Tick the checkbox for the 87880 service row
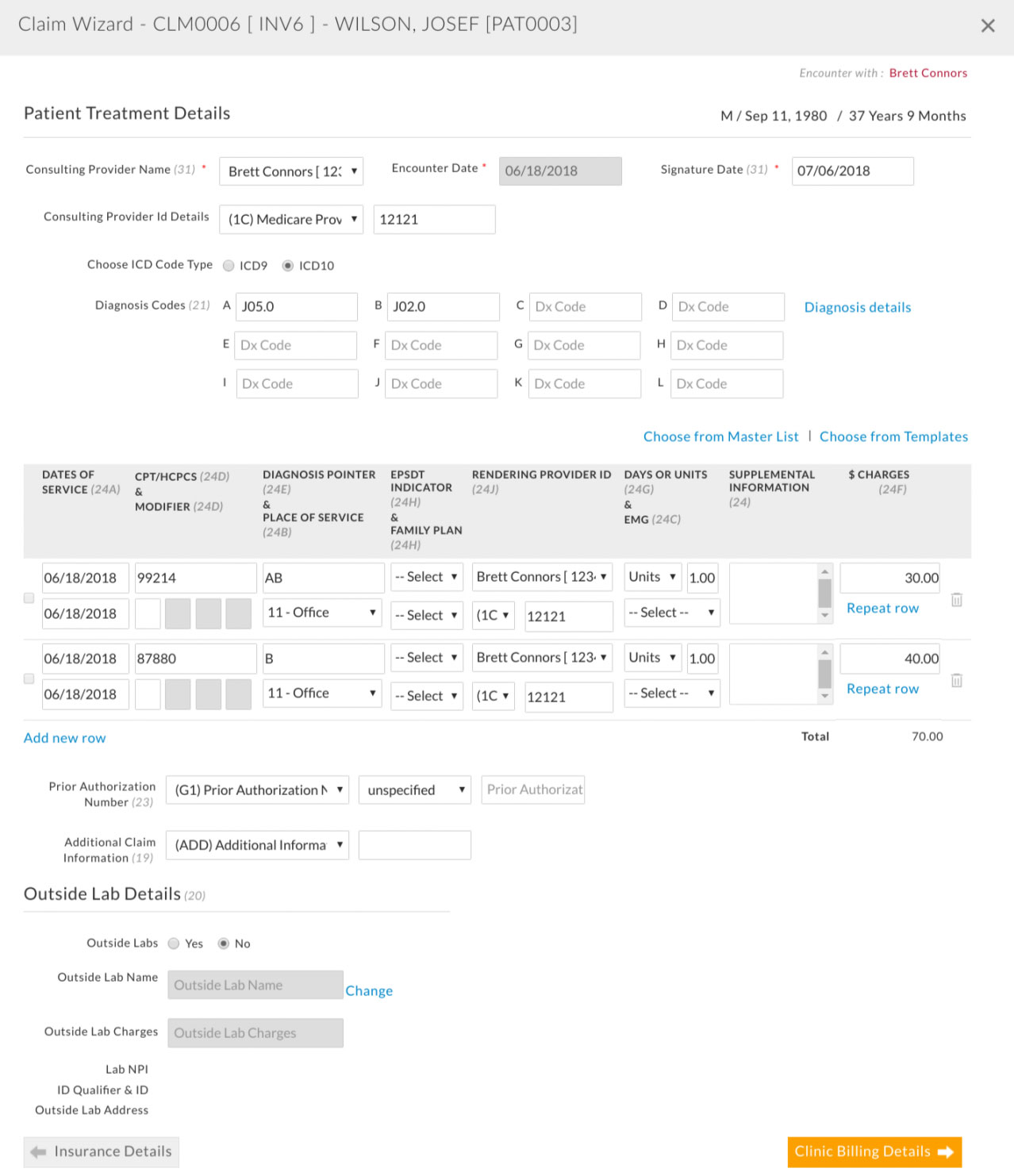This screenshot has width=1014, height=1176. (x=29, y=679)
